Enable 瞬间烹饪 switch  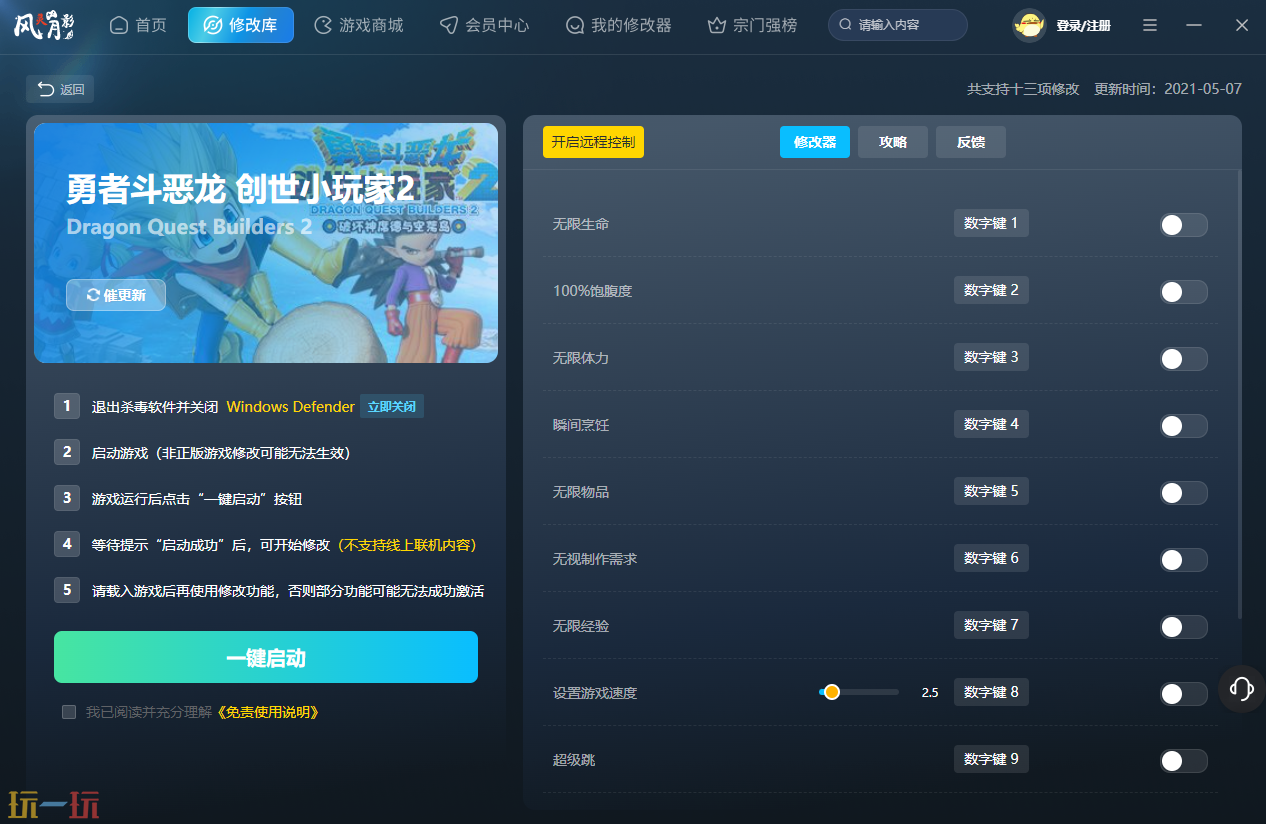pyautogui.click(x=1183, y=426)
